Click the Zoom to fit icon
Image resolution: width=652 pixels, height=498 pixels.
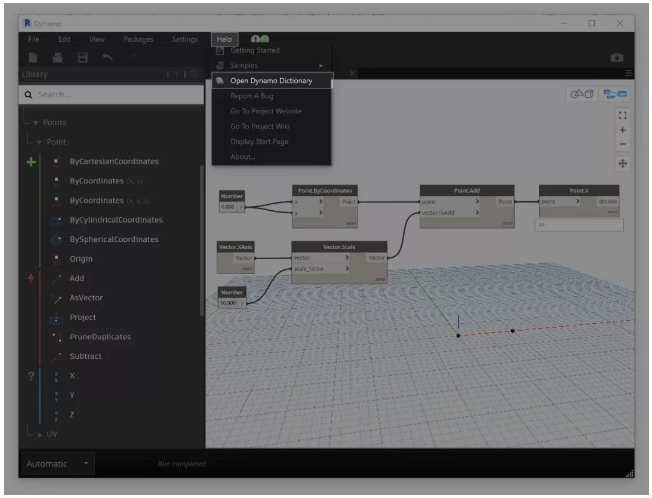pos(623,115)
